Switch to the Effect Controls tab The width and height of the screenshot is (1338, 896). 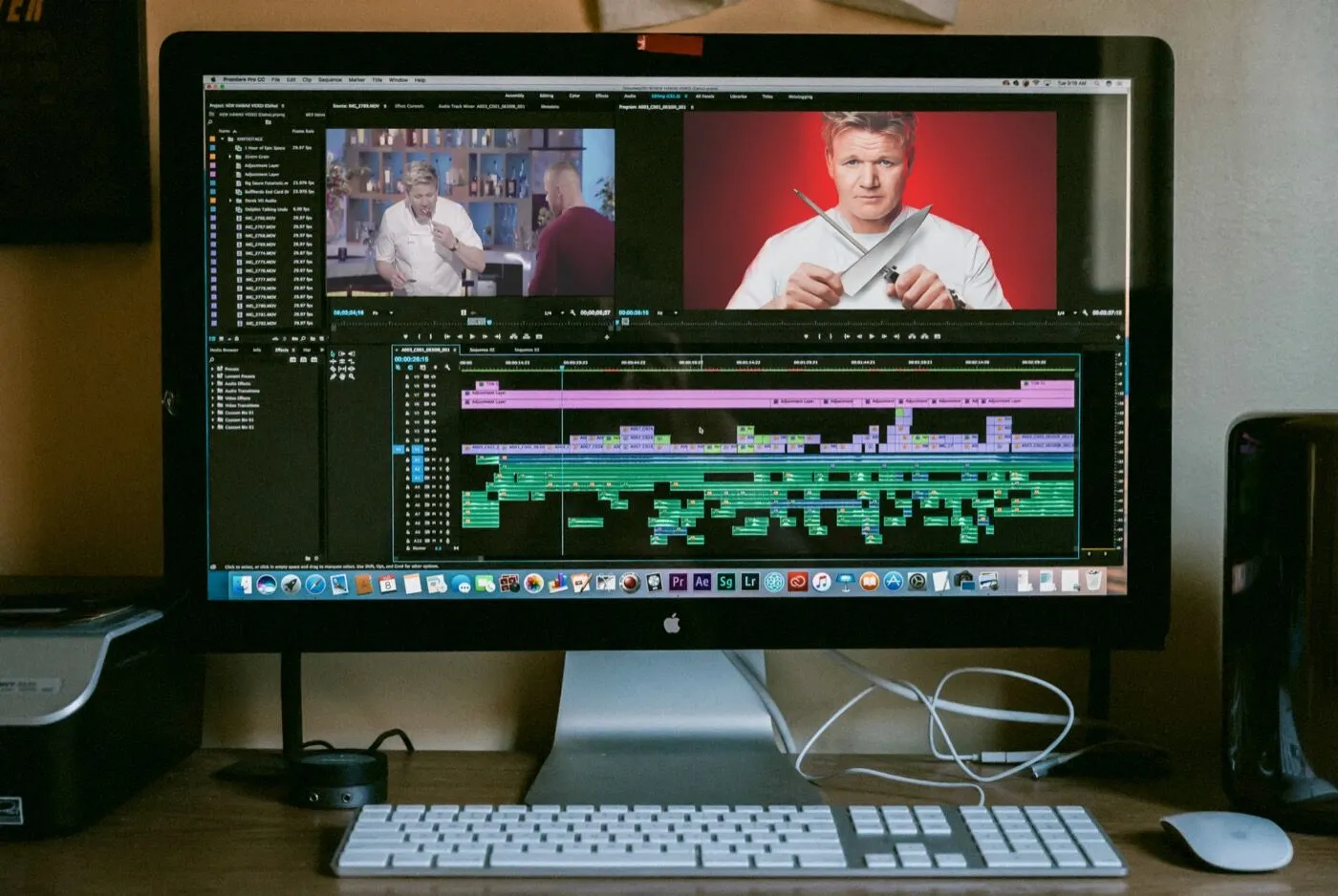(x=409, y=106)
